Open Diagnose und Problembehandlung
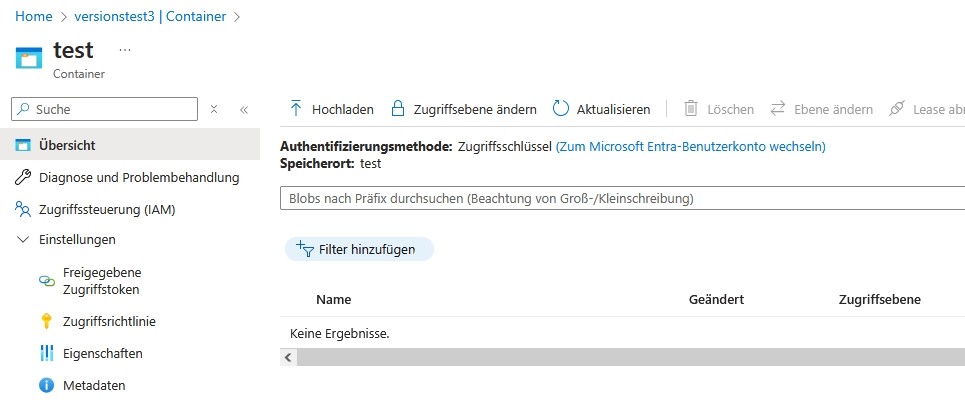This screenshot has height=411, width=965. click(139, 178)
